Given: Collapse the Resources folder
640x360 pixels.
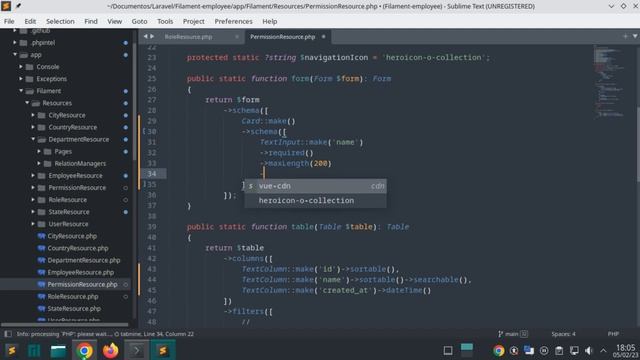Looking at the screenshot, I should pos(27,103).
